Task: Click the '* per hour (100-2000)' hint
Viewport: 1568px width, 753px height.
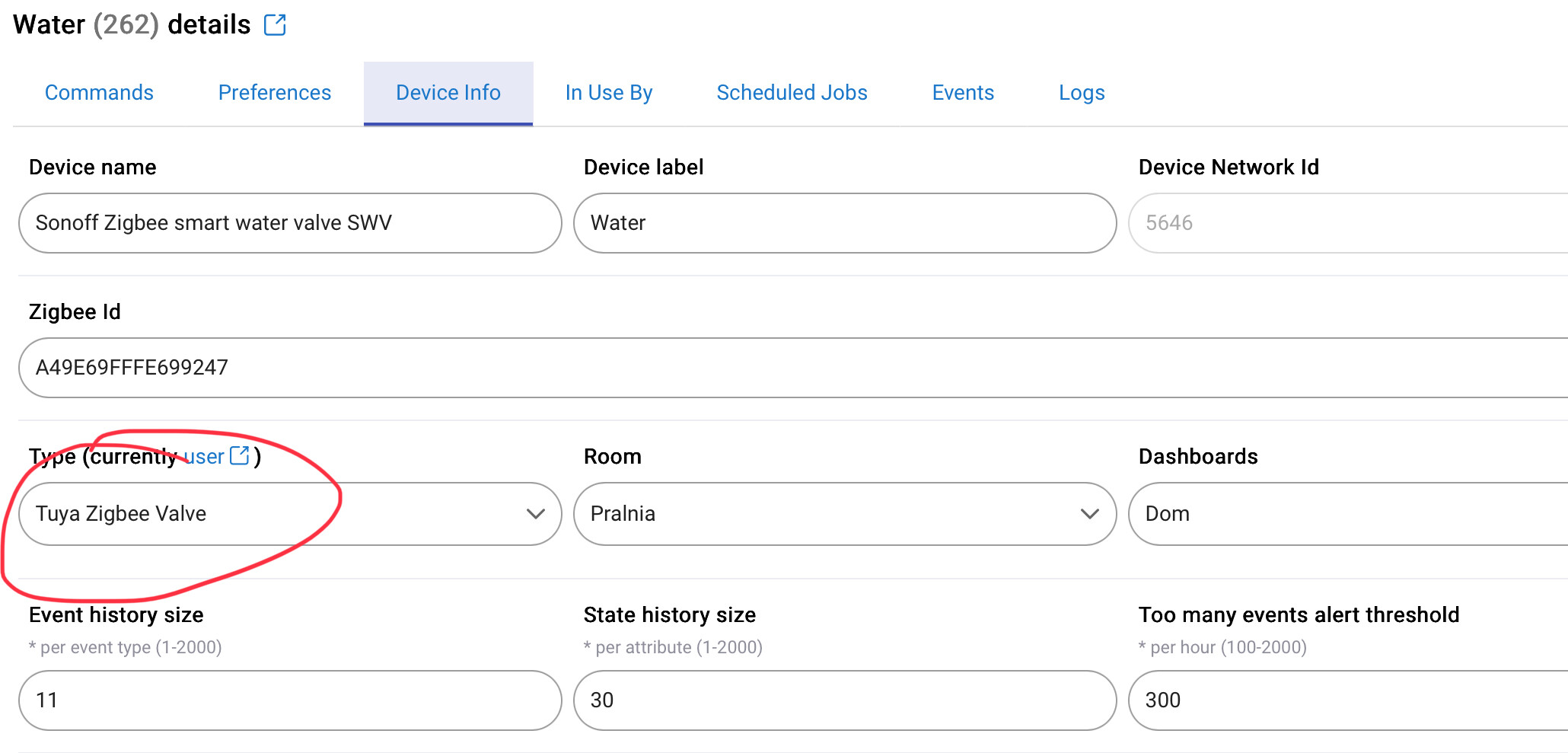Action: (x=1222, y=647)
